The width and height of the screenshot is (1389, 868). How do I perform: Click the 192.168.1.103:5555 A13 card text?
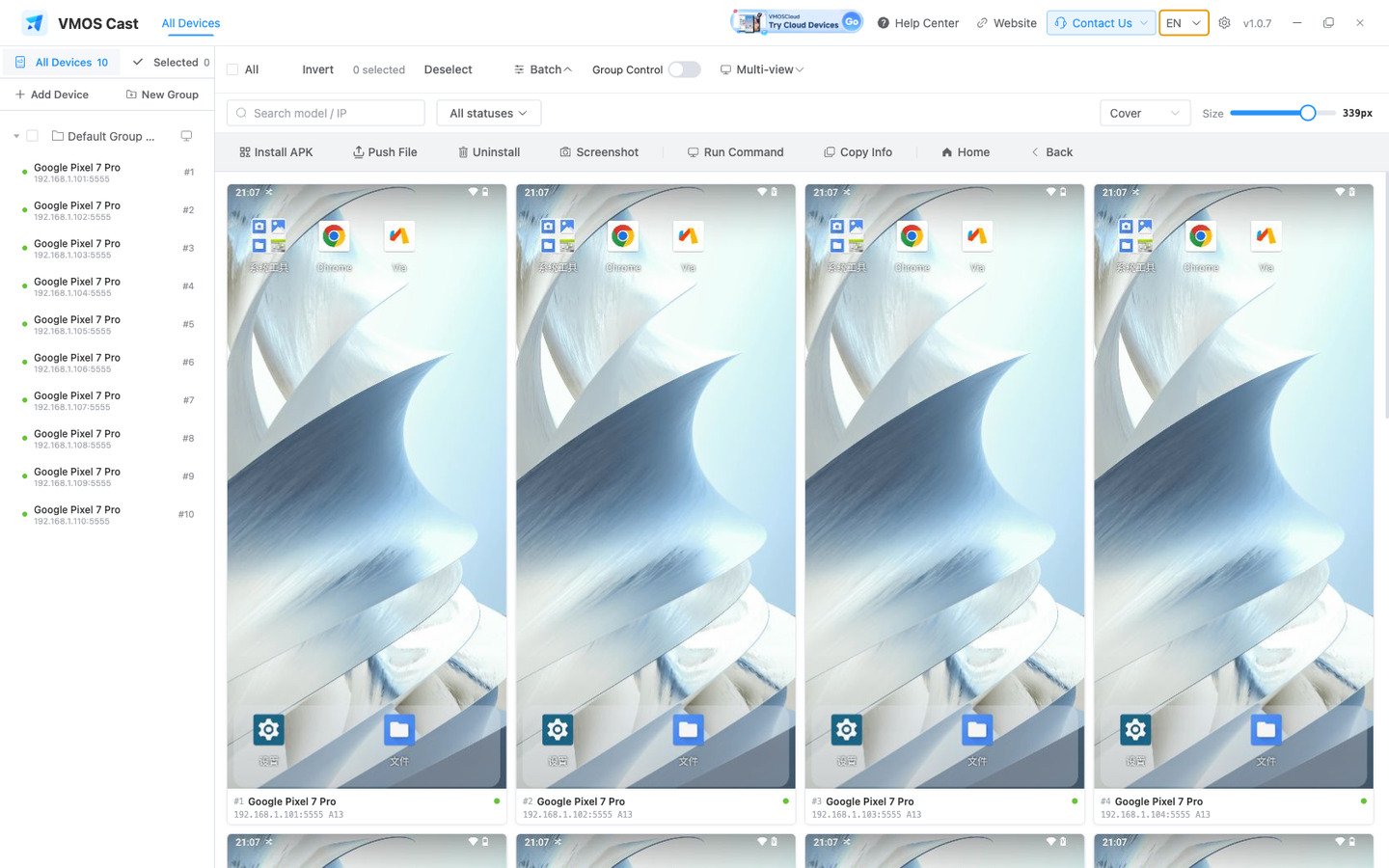(x=866, y=815)
